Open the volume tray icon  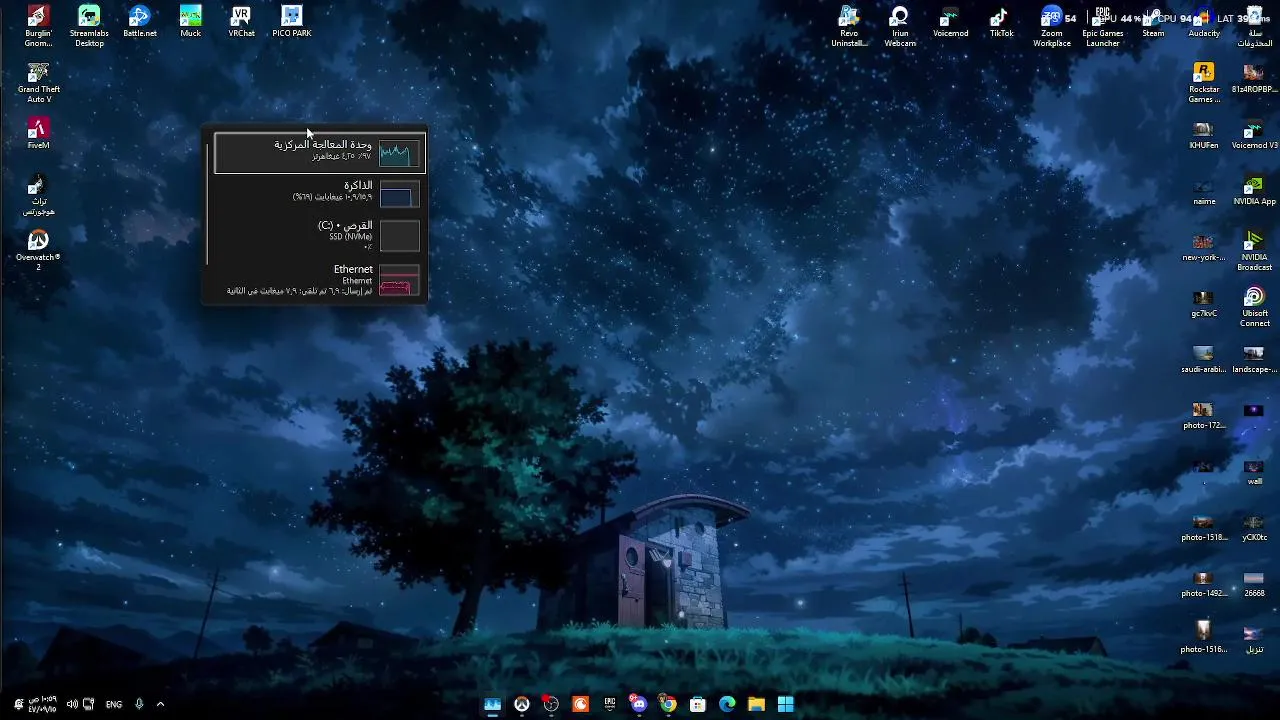72,704
